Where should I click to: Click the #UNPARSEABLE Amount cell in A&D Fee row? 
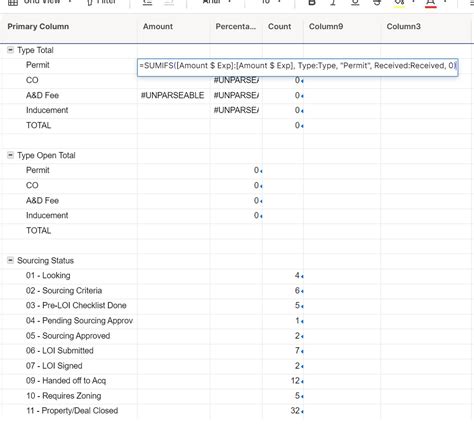(x=173, y=95)
